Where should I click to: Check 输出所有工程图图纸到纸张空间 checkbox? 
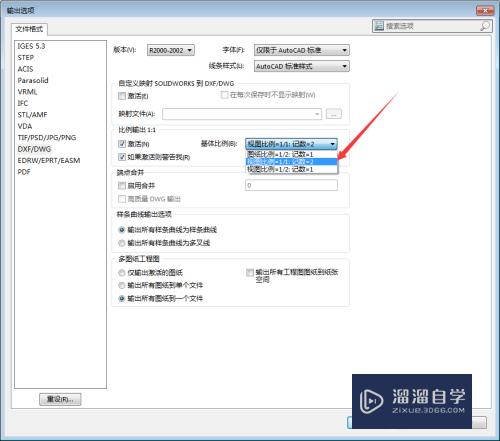click(250, 273)
